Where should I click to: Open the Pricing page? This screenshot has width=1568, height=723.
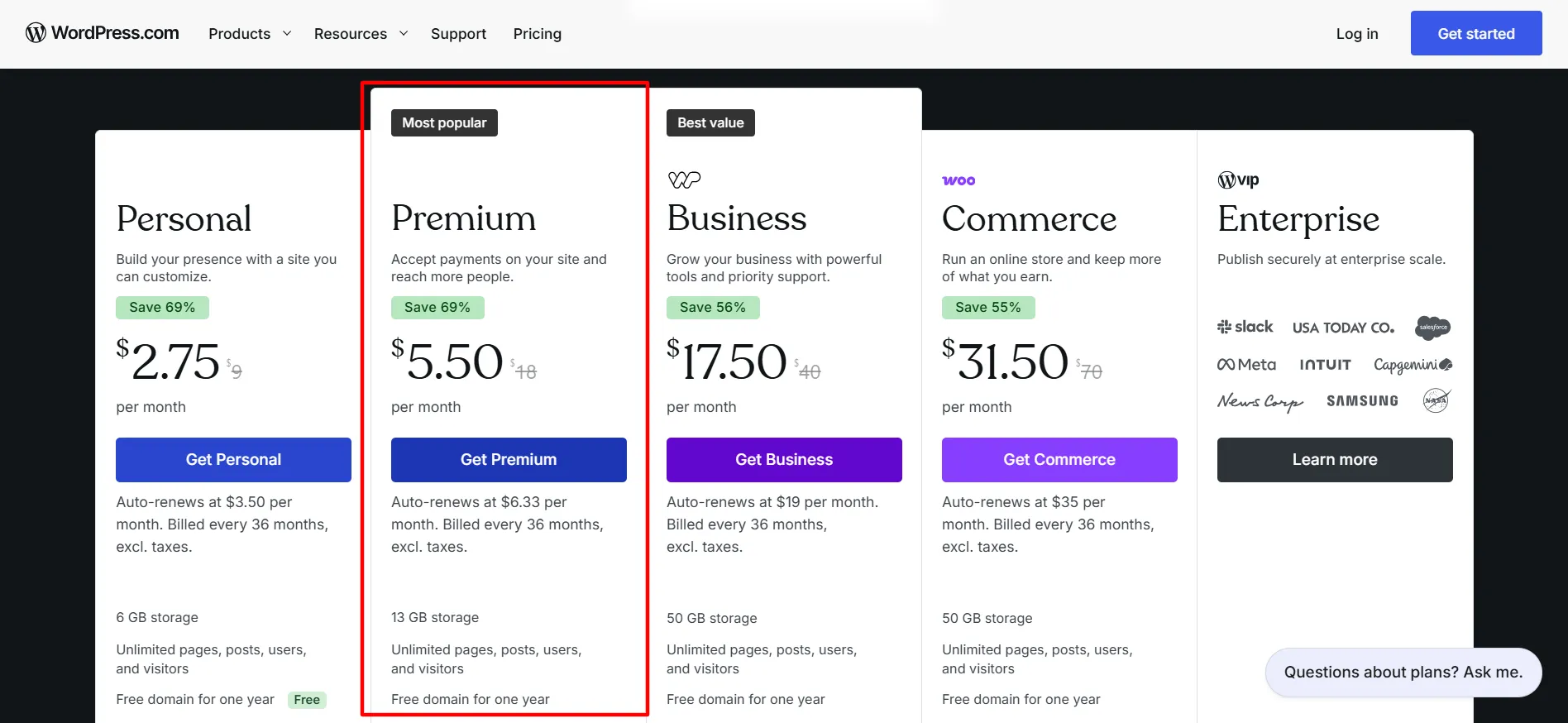point(537,34)
